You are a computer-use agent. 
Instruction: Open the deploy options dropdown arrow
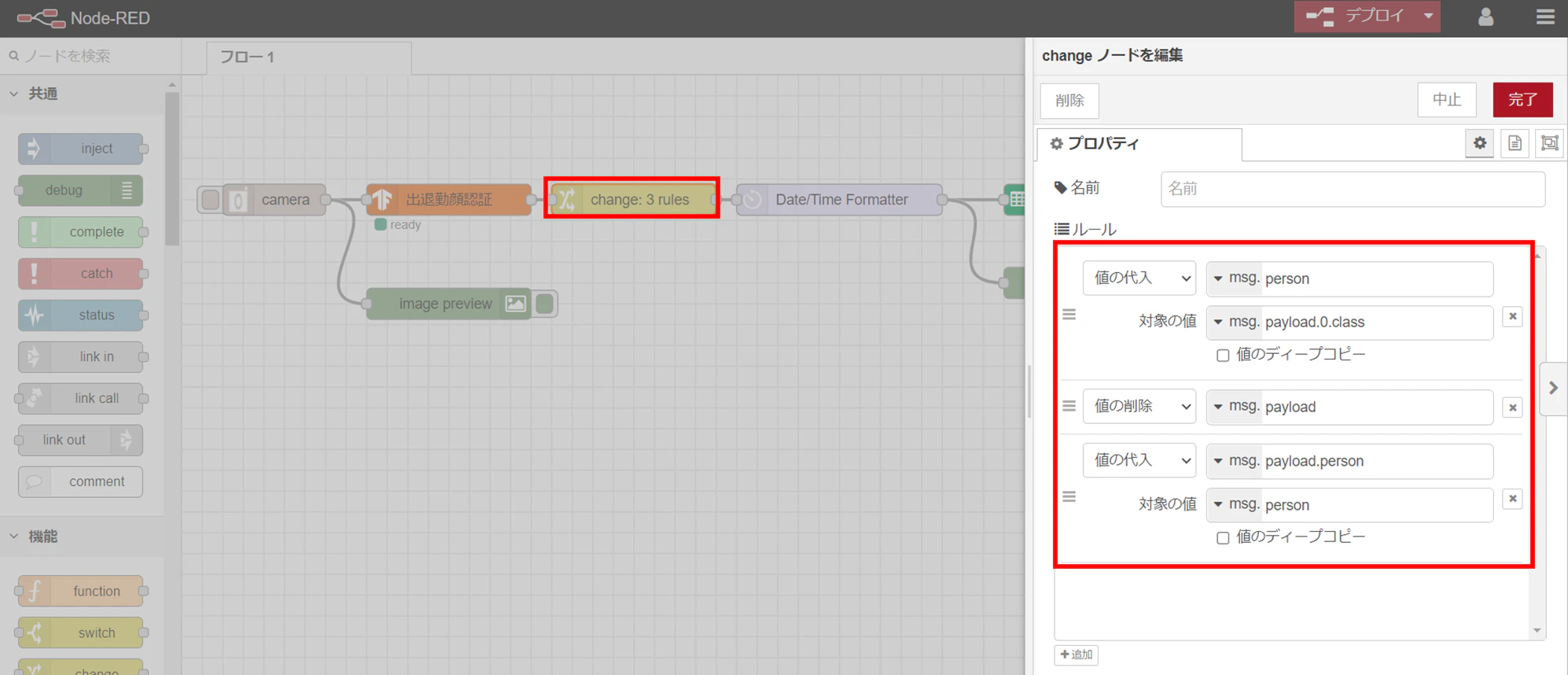pos(1428,16)
